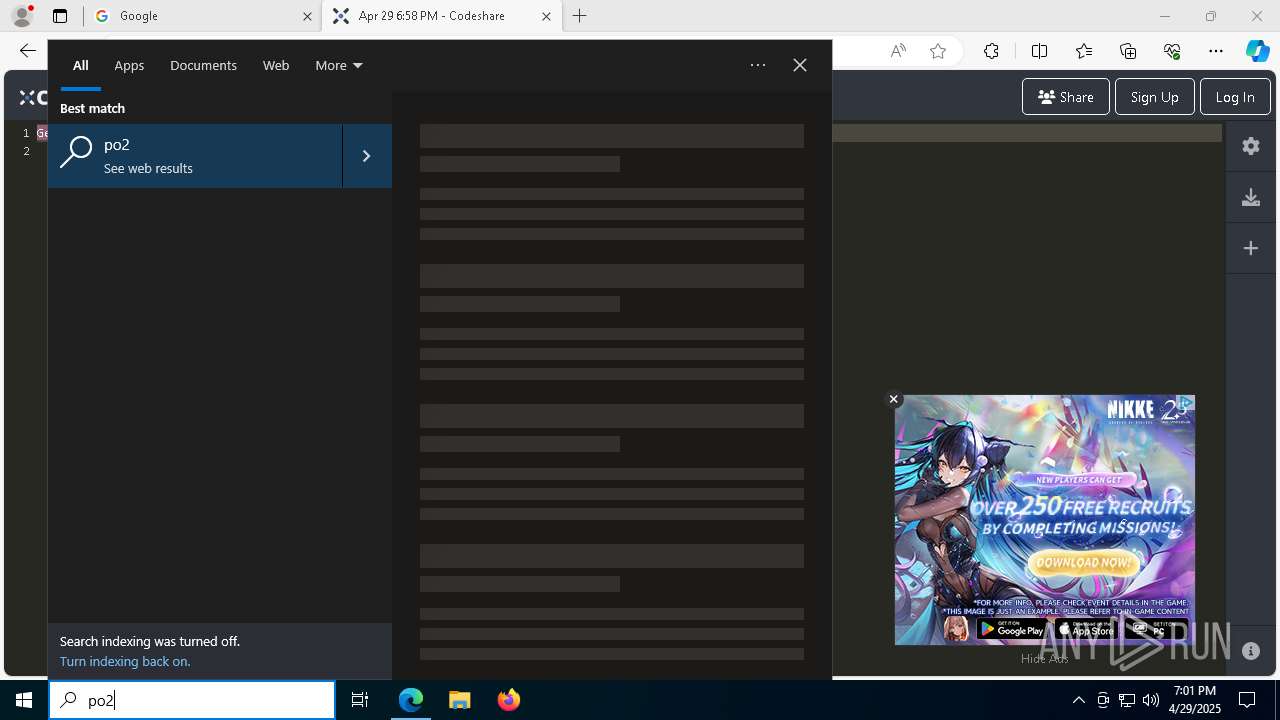Image resolution: width=1280 pixels, height=720 pixels.
Task: Expand the More filter dropdown
Action: click(x=338, y=65)
